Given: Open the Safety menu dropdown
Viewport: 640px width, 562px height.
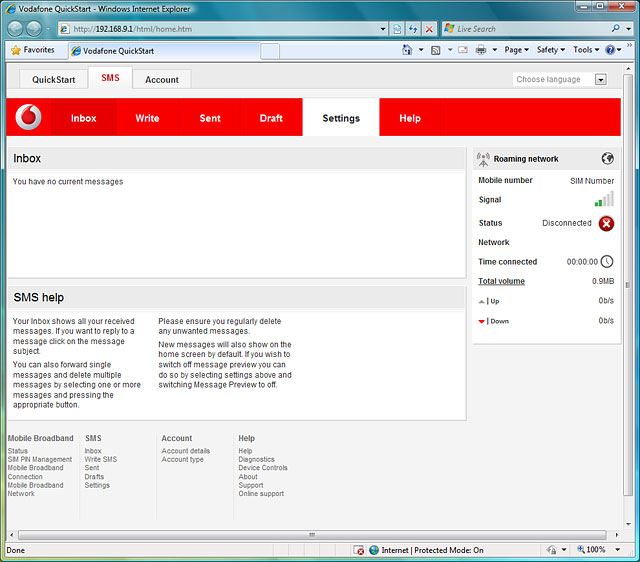Looking at the screenshot, I should (550, 50).
